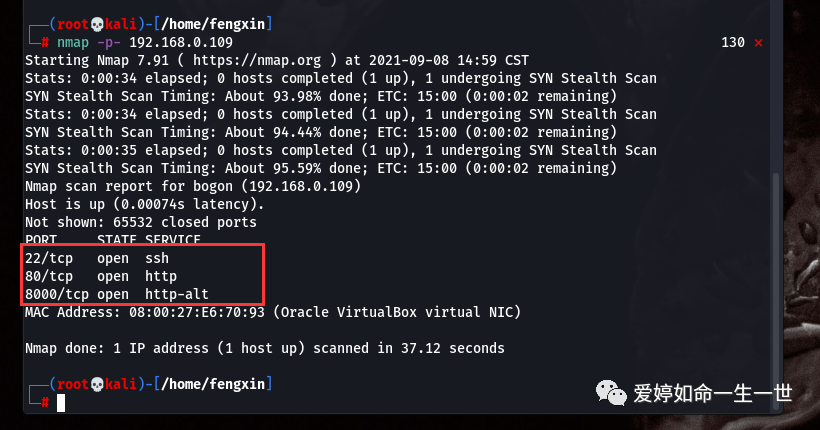Click the red # symbol before nmap
The width and height of the screenshot is (820, 430).
point(45,42)
